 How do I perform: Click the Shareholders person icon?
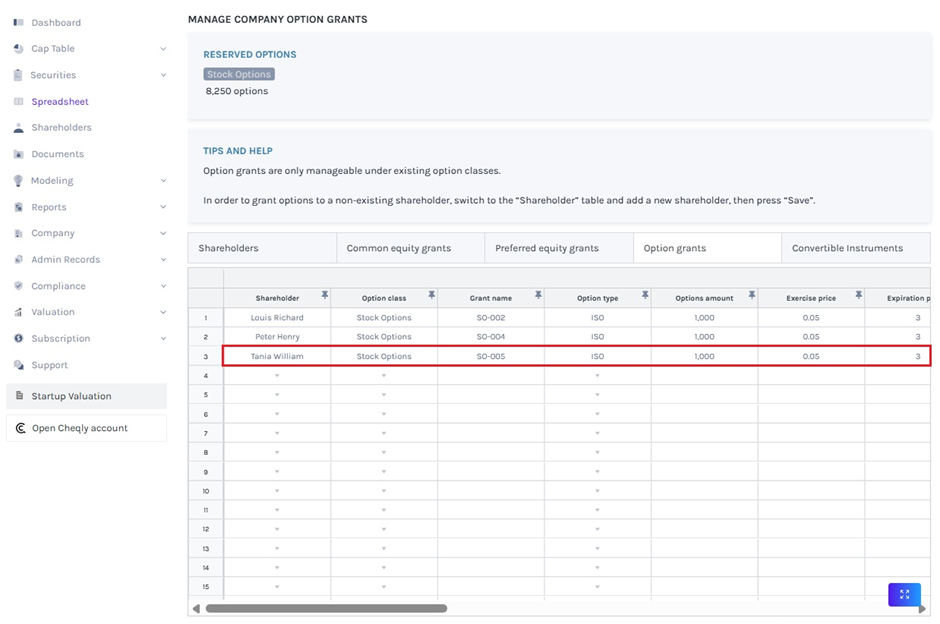point(18,128)
